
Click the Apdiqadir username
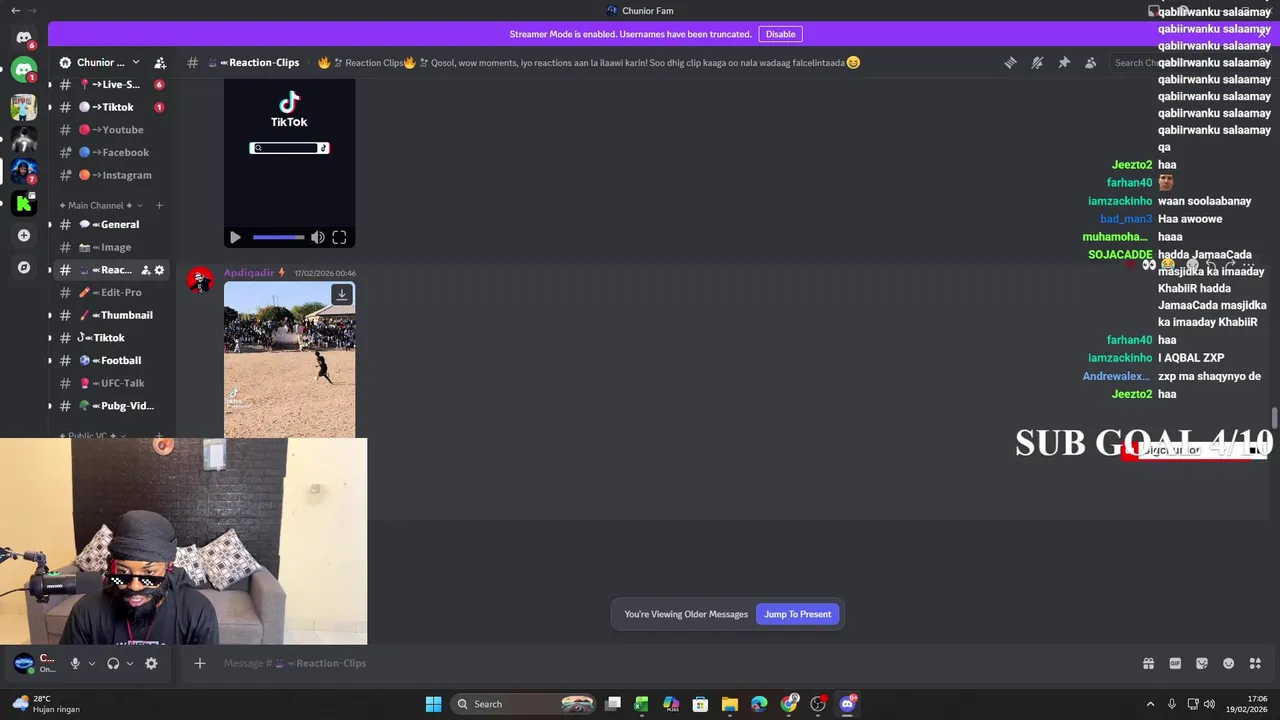[x=249, y=272]
